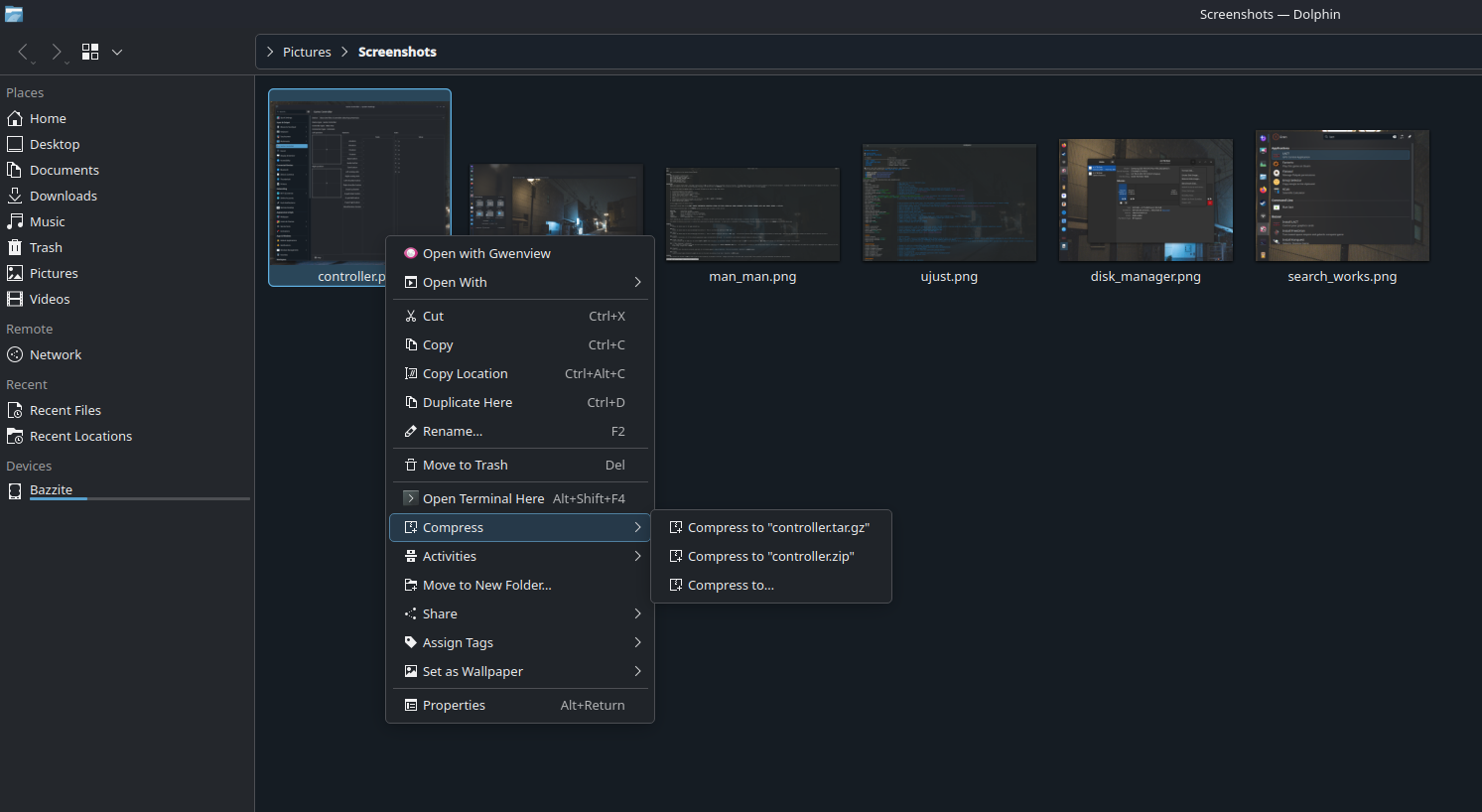
Task: Click the forward navigation arrow
Action: [57, 52]
